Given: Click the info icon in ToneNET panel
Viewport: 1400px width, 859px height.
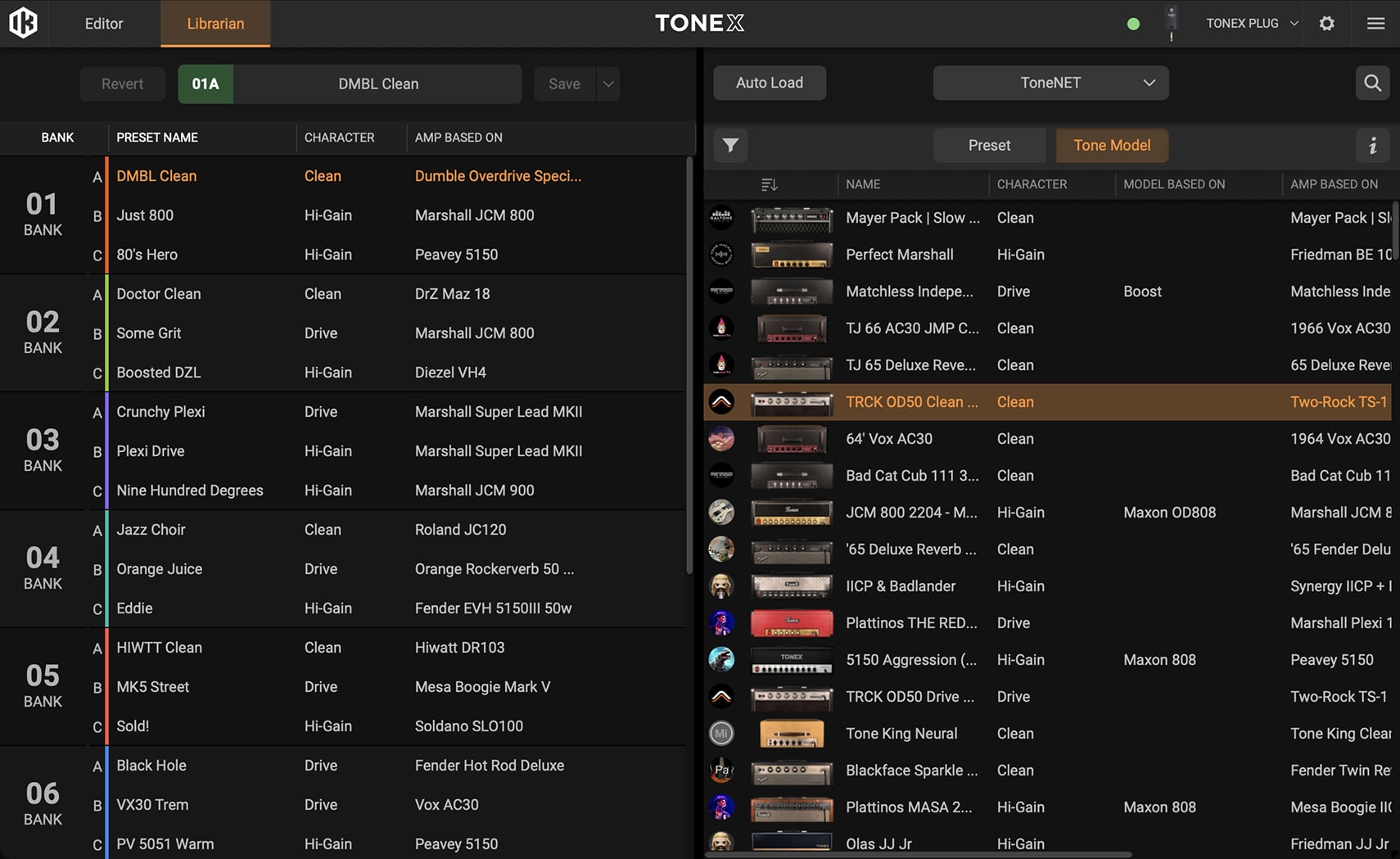Looking at the screenshot, I should pyautogui.click(x=1372, y=145).
